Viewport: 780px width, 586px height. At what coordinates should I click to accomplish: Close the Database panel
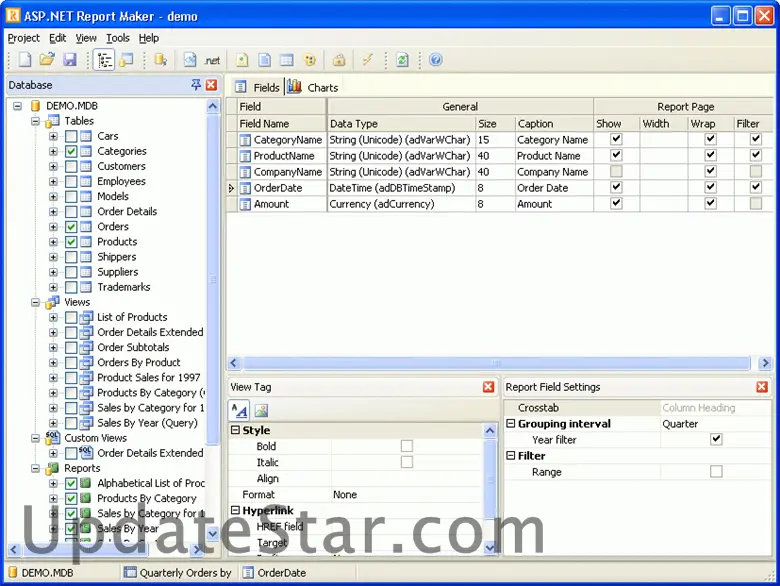pyautogui.click(x=211, y=85)
